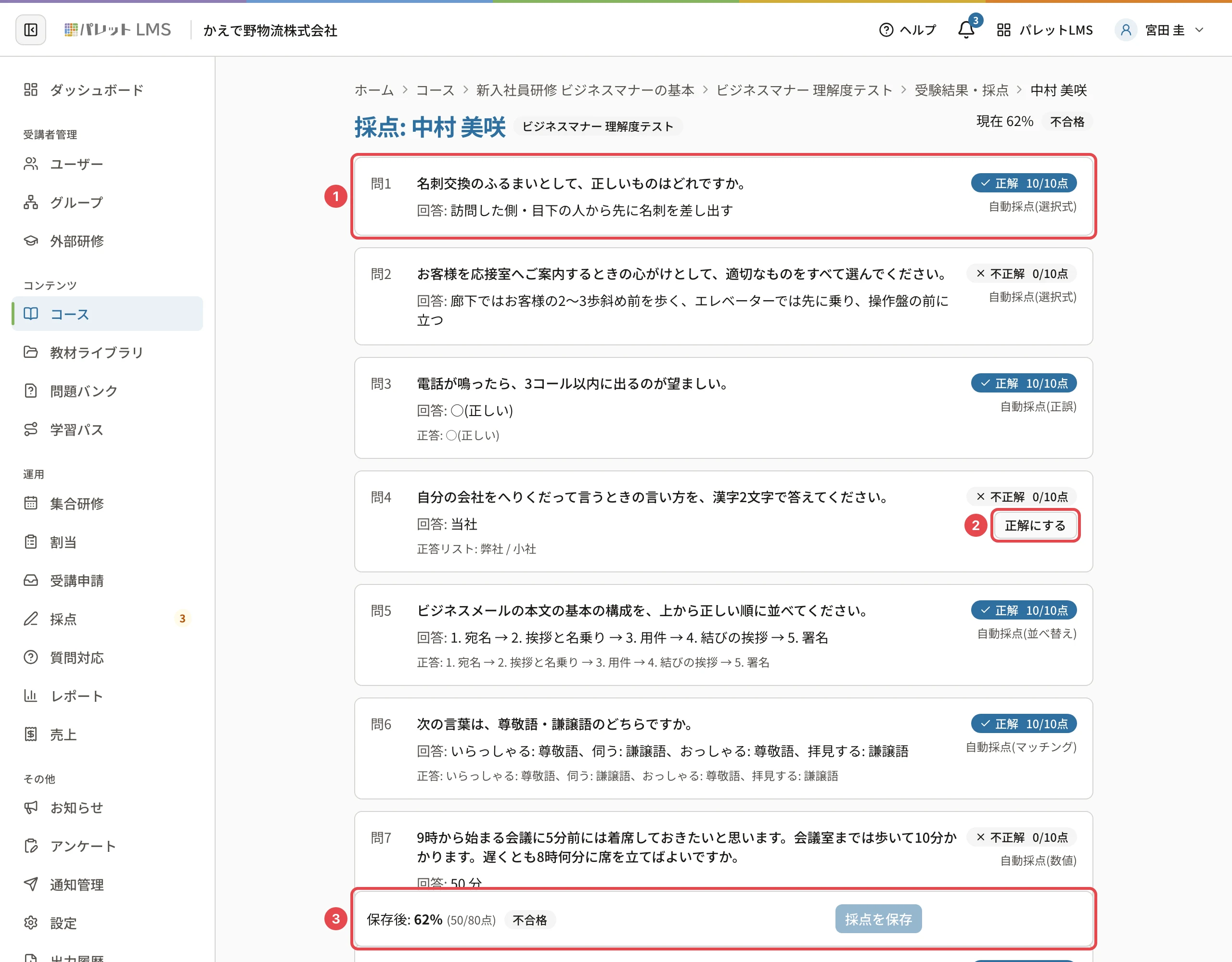Click the 自動採点(マッチング) label on 問6
Screen dimensions: 1232x962
point(1021,747)
